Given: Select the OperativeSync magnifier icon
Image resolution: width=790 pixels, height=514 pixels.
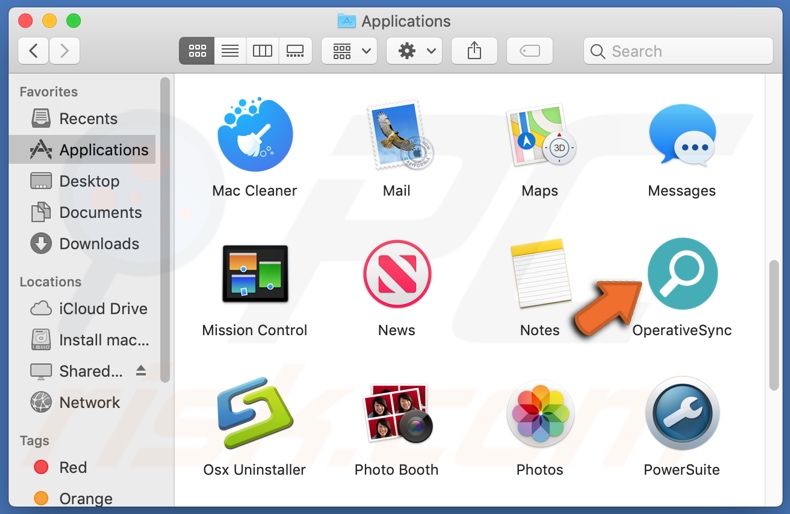Looking at the screenshot, I should click(683, 274).
